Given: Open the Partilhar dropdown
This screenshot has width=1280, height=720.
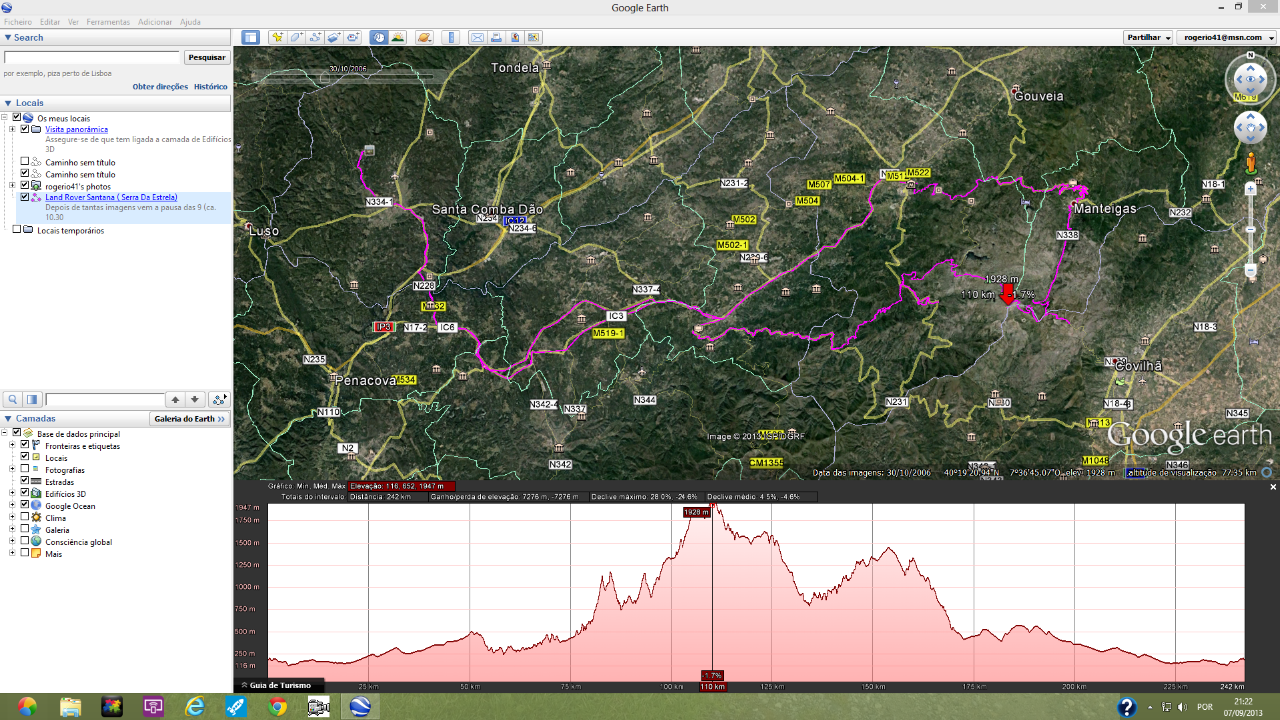Looking at the screenshot, I should point(1148,38).
